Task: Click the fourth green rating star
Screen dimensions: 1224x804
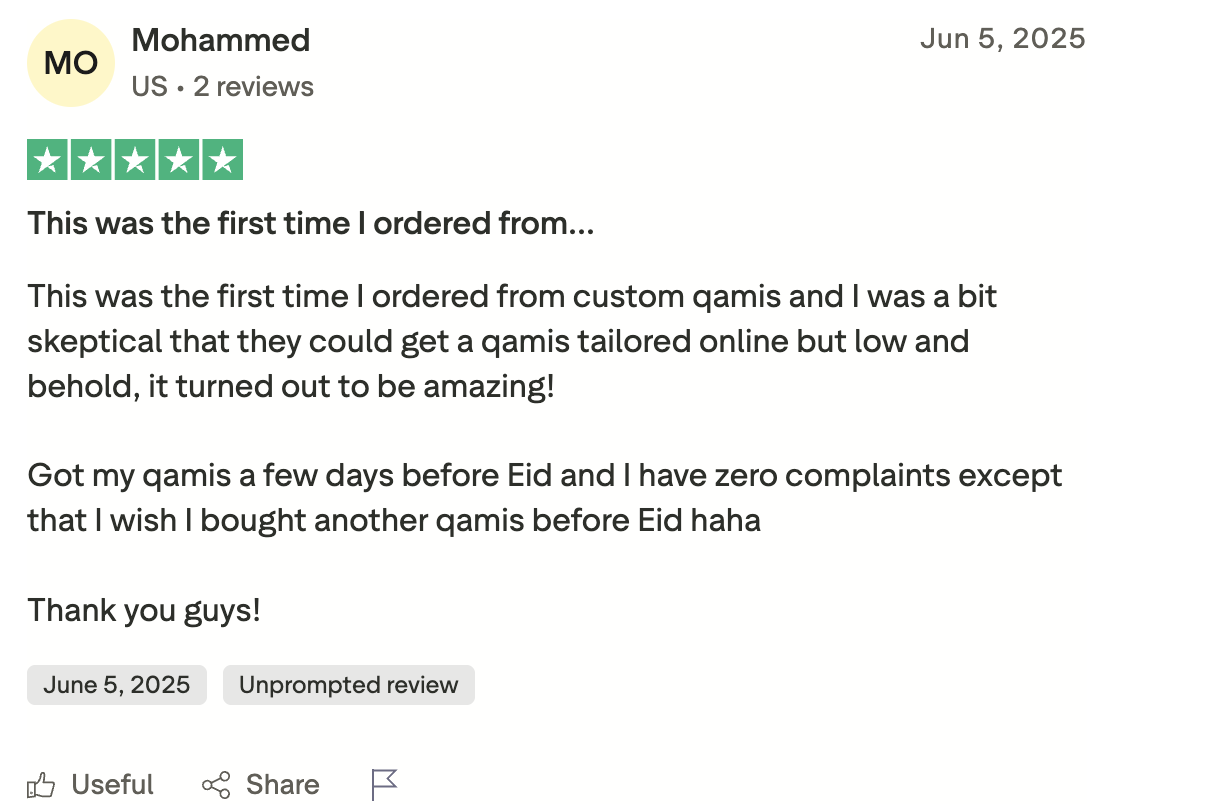Action: click(x=179, y=161)
